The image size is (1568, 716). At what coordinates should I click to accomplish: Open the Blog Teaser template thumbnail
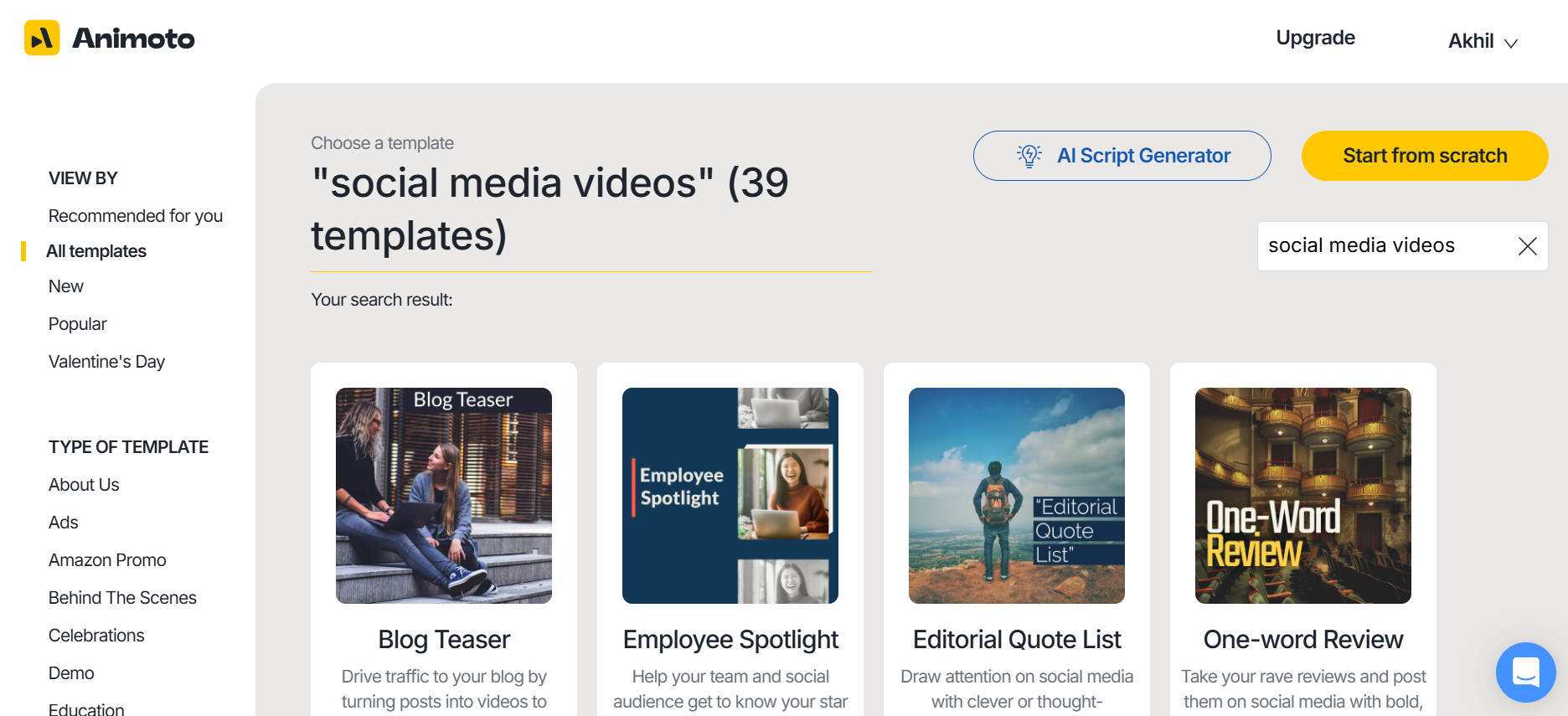(x=444, y=496)
